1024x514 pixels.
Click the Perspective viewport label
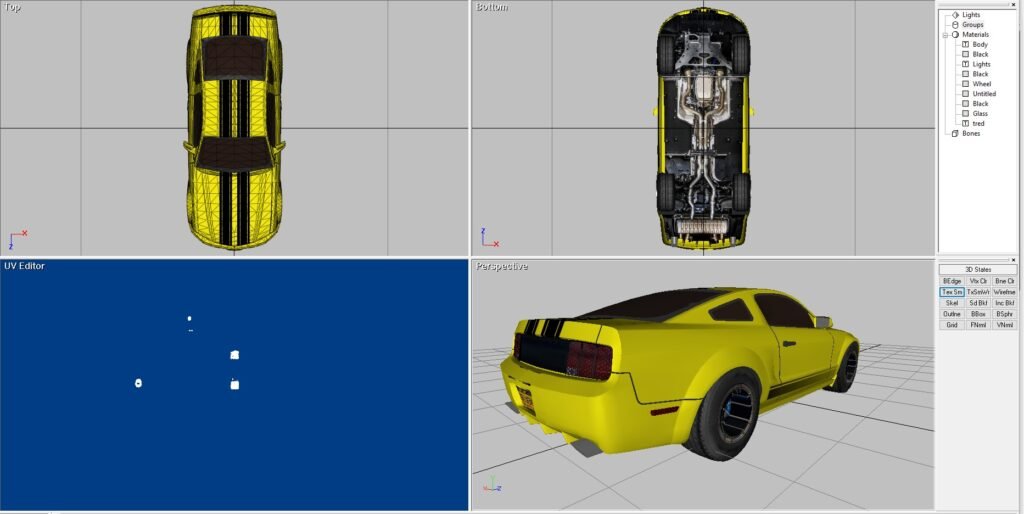tap(502, 267)
